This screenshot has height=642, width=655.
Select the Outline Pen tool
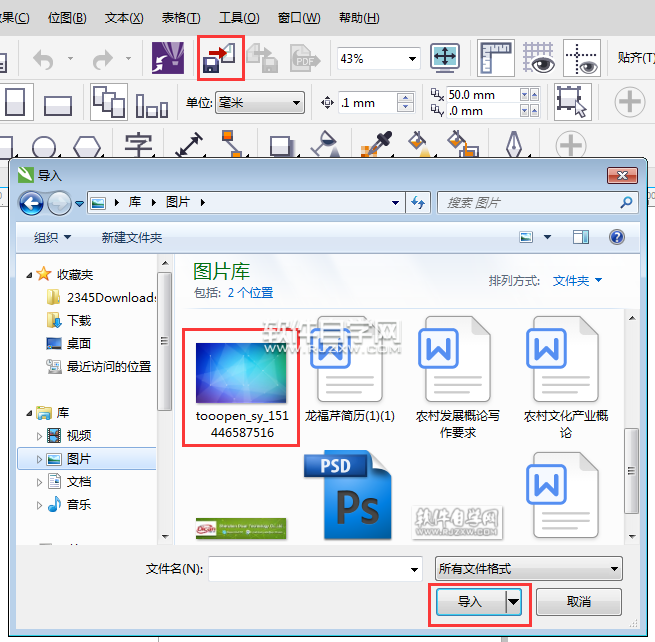point(514,144)
